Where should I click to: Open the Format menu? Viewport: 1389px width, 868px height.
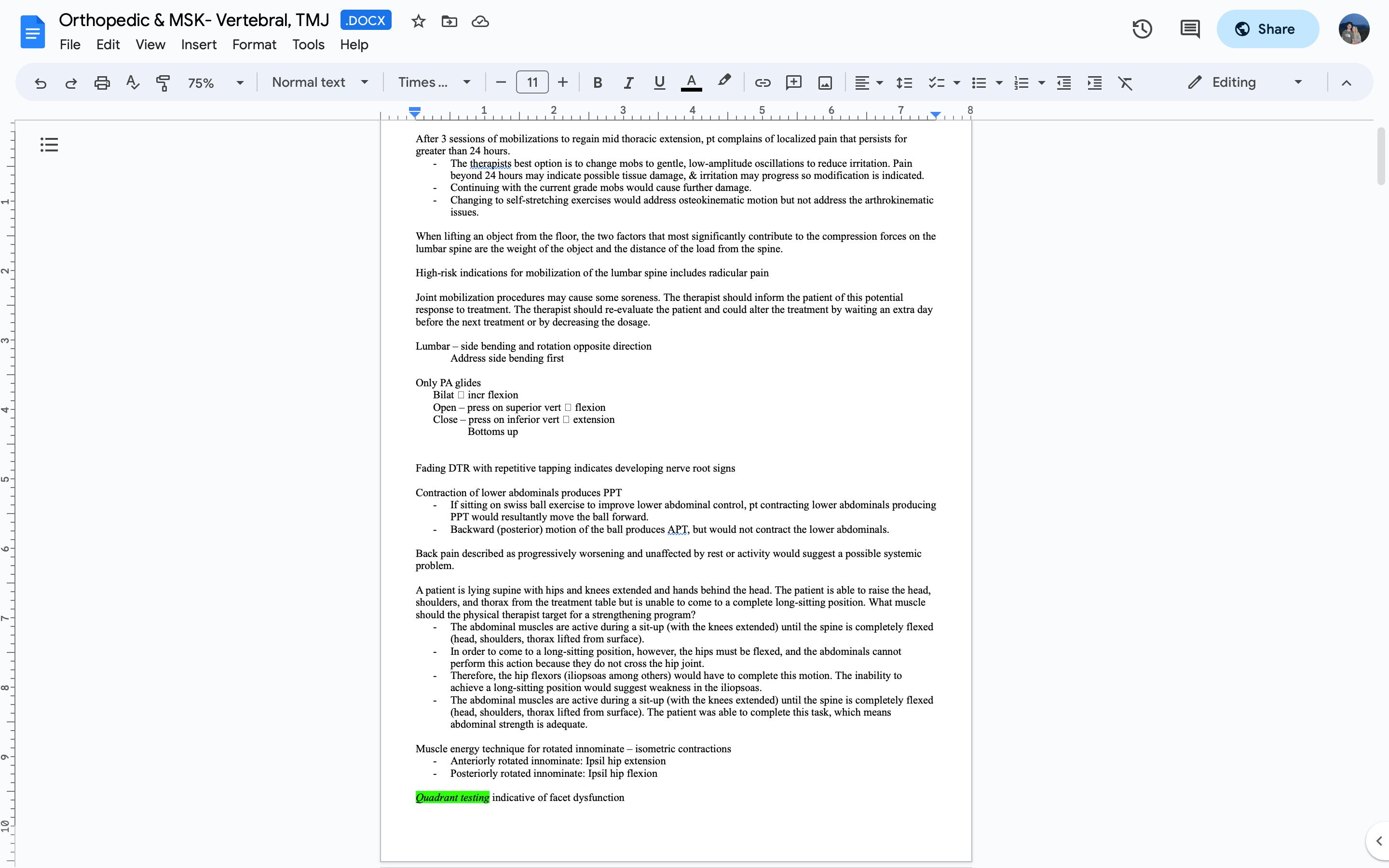(x=254, y=44)
